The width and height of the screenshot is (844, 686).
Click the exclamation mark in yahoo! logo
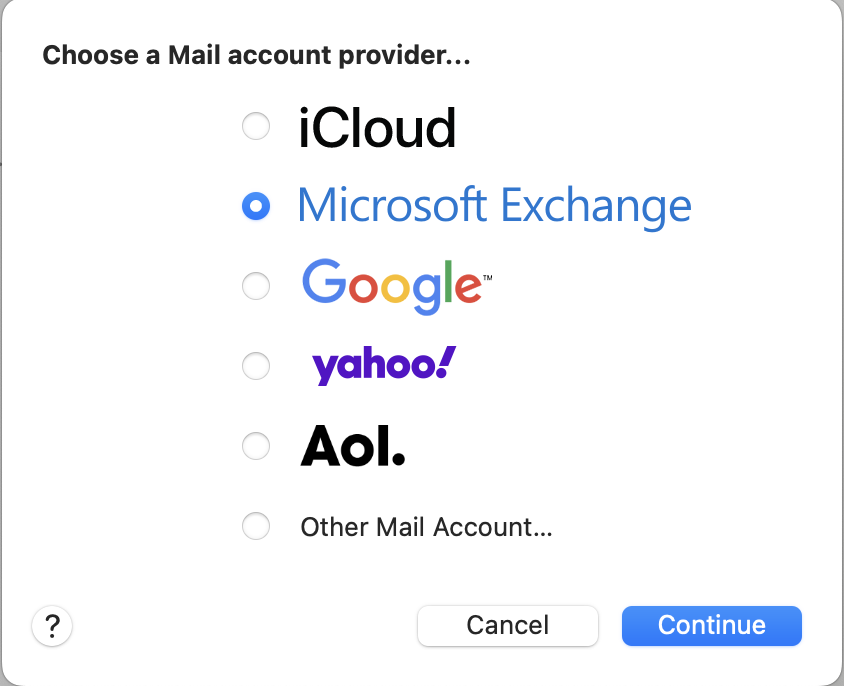[447, 362]
